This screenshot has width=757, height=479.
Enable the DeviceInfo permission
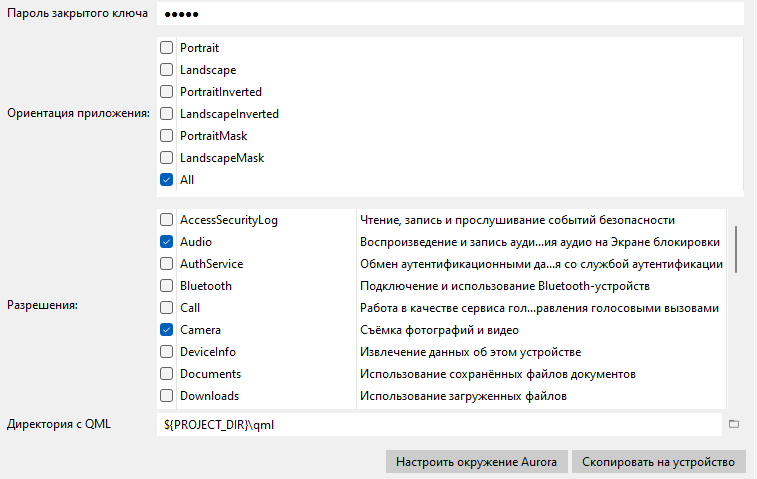tap(166, 352)
